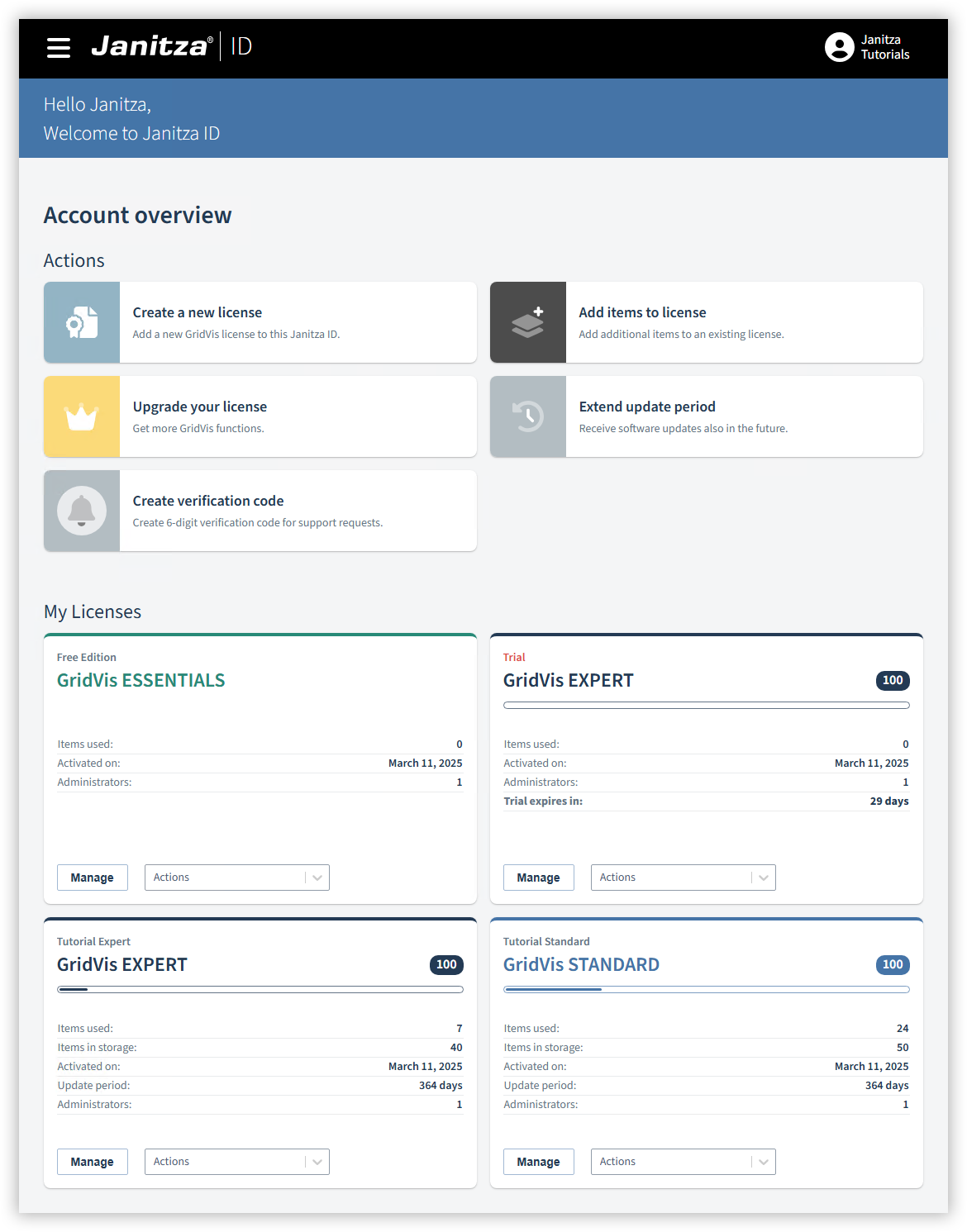This screenshot has height=1232, width=967.
Task: Open the Actions dropdown for GridVis ESSENTIALS
Action: pyautogui.click(x=236, y=877)
